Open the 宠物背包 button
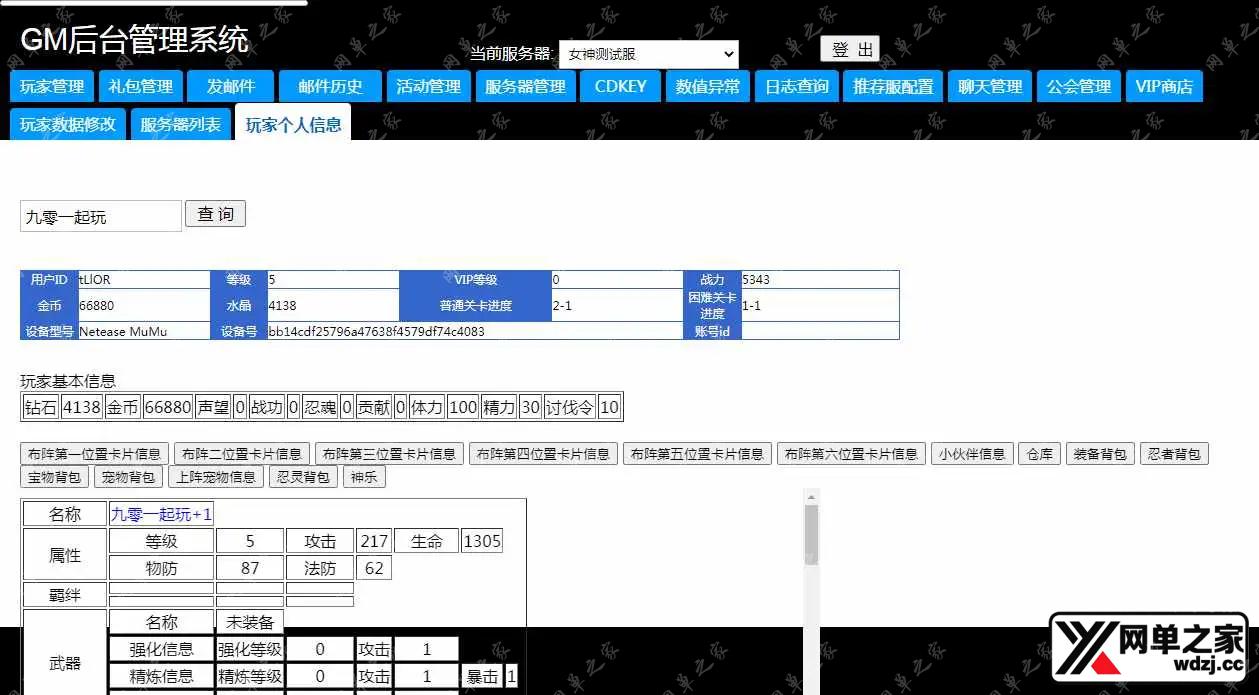Image resolution: width=1259 pixels, height=695 pixels. click(x=129, y=477)
